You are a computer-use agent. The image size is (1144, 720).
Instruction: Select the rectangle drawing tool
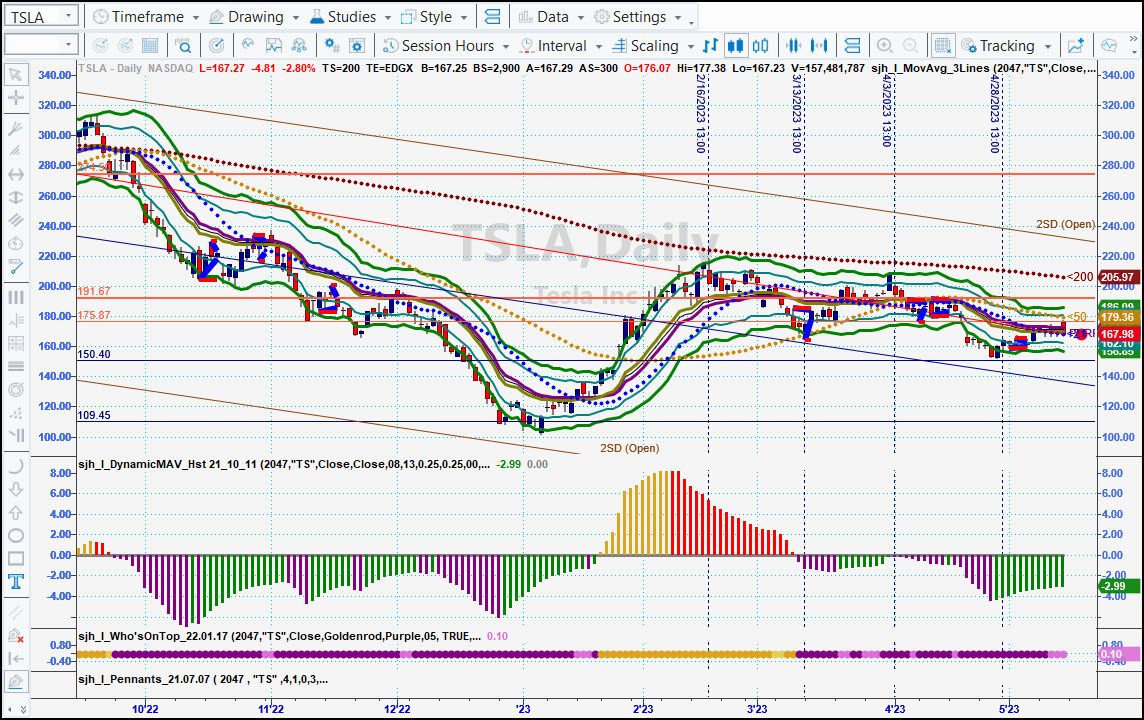[15, 559]
